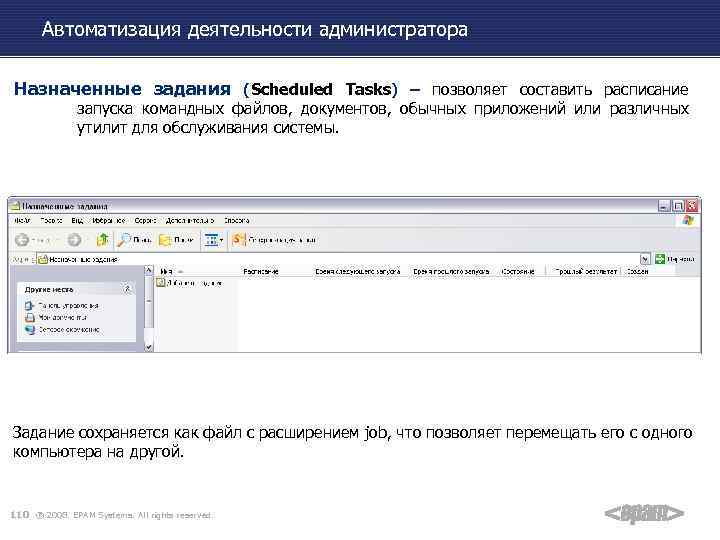Open the Правка menu
The width and height of the screenshot is (720, 540).
coord(51,220)
